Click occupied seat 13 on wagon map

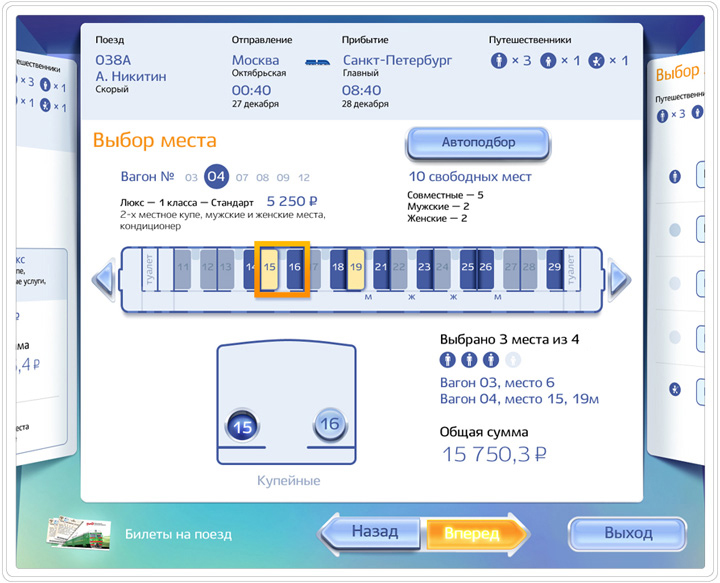225,269
